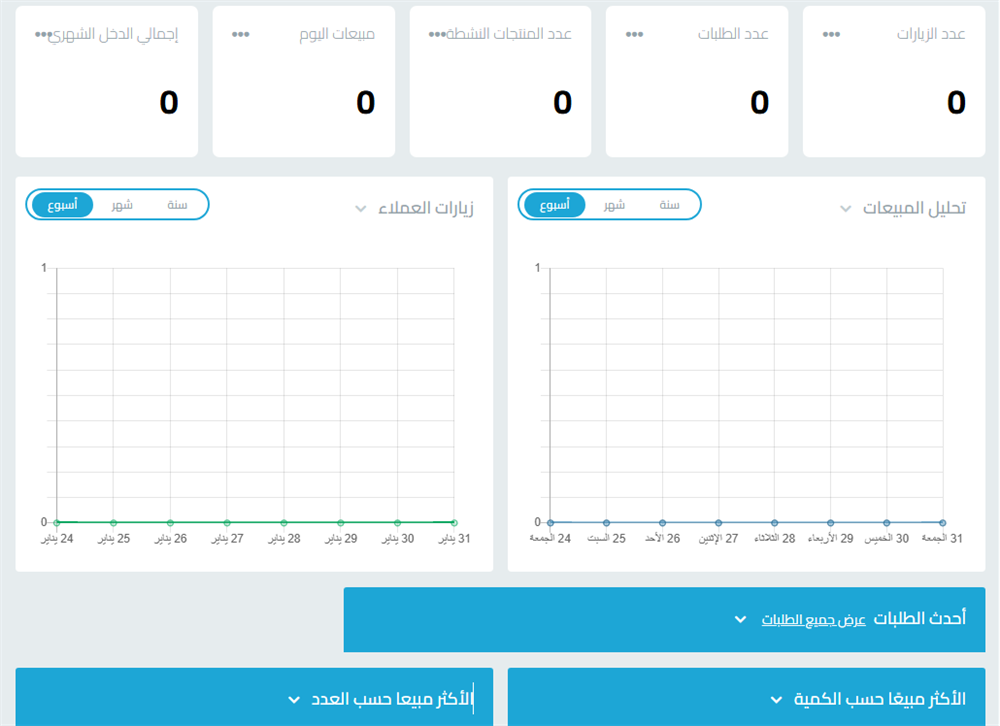The width and height of the screenshot is (1000, 726).
Task: Open the options dots on مبيعات اليوم card
Action: (x=240, y=34)
